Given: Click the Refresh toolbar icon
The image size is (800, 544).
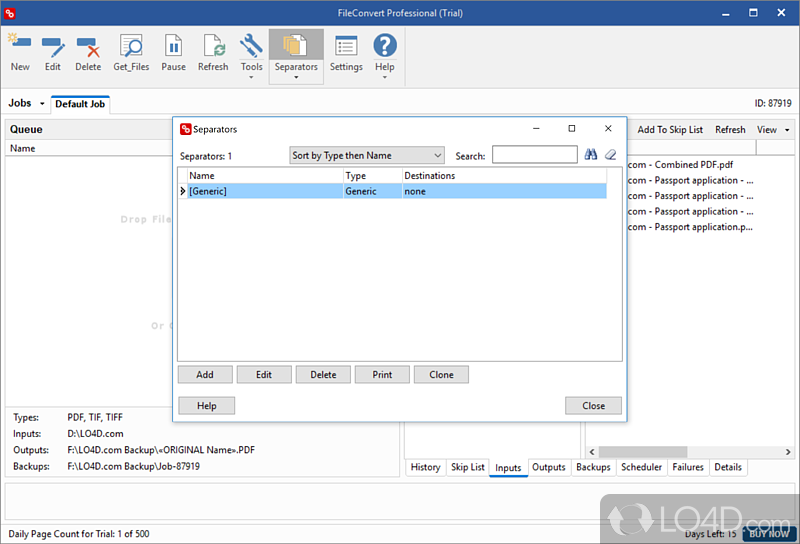Looking at the screenshot, I should pyautogui.click(x=213, y=52).
